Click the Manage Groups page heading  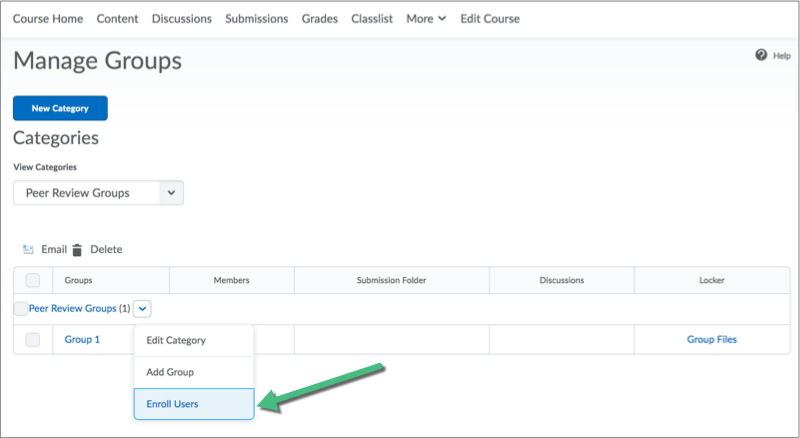[97, 61]
